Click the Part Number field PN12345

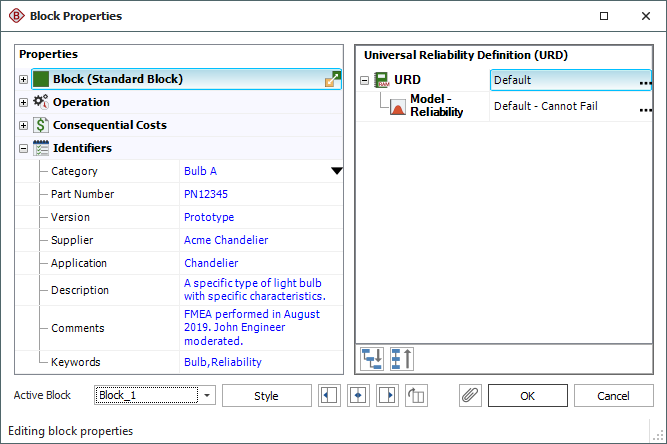(x=205, y=194)
